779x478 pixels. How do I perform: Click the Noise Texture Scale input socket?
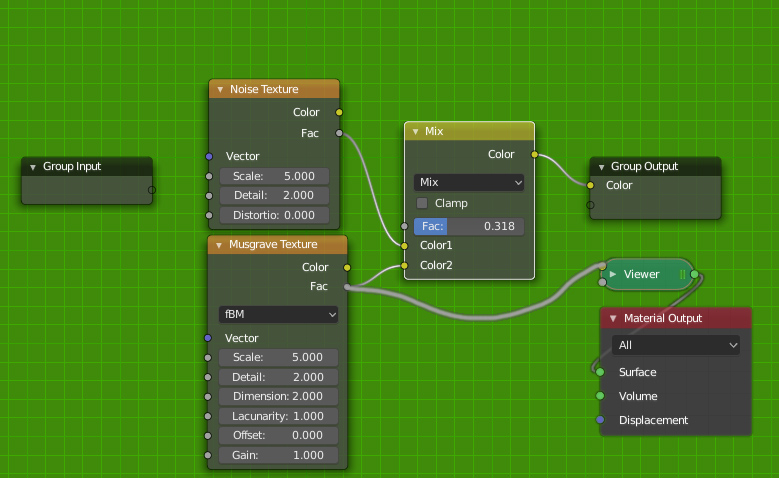209,176
